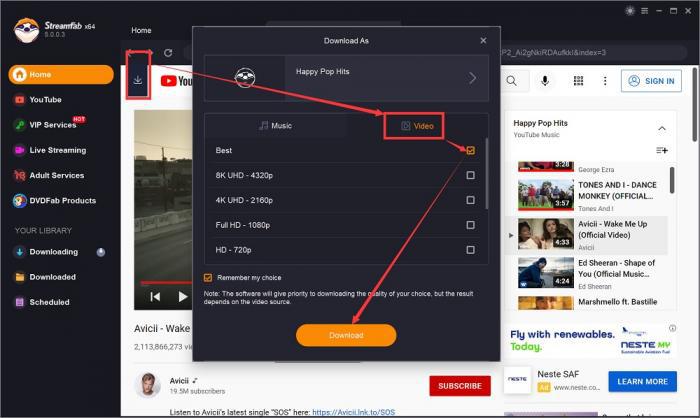Select the HD - 720p checkbox
The width and height of the screenshot is (700, 418).
point(471,250)
